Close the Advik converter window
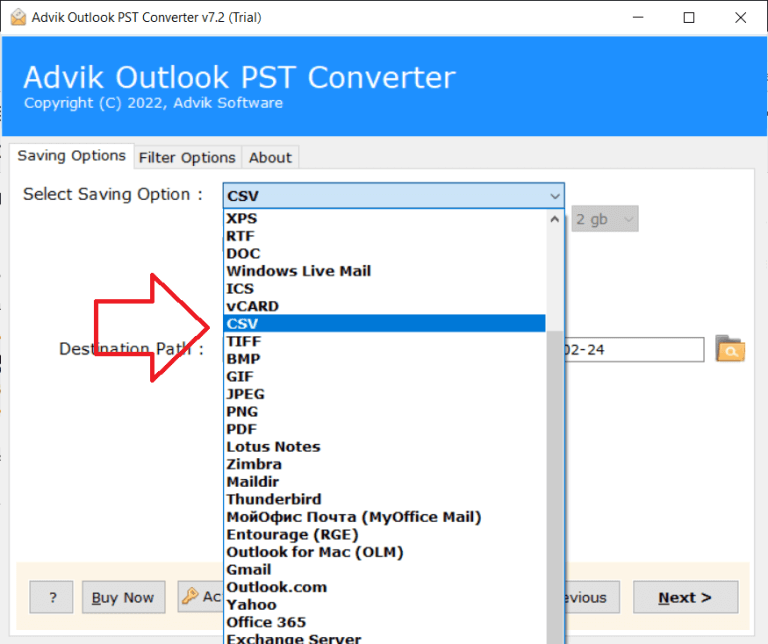Viewport: 768px width, 644px height. point(741,18)
